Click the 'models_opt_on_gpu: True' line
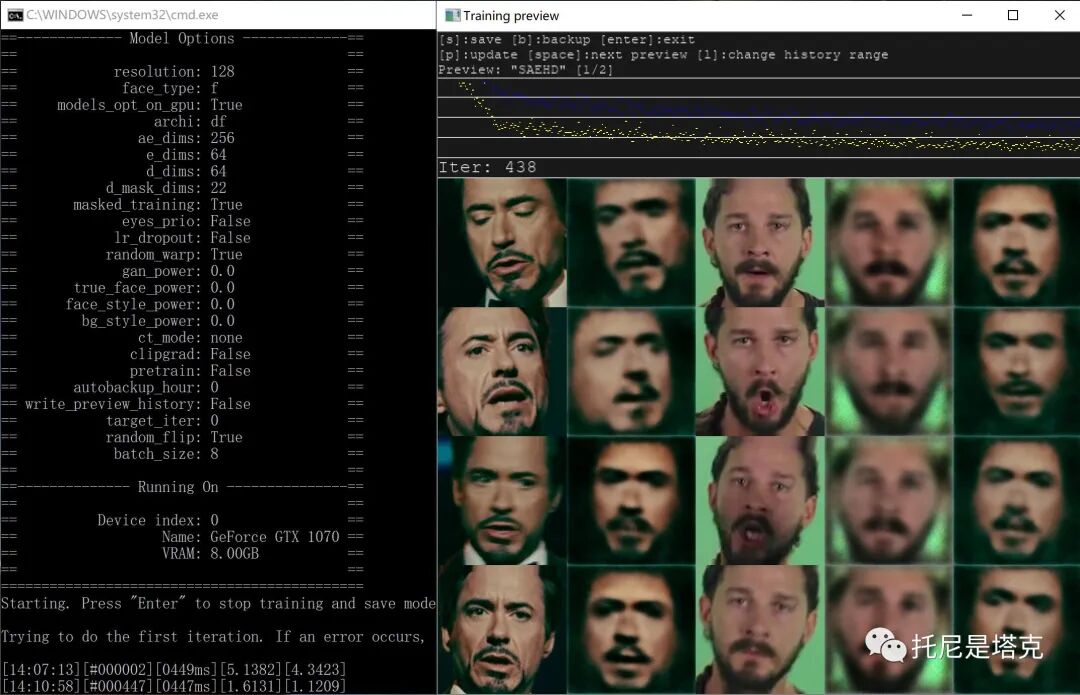This screenshot has width=1080, height=695. pos(149,105)
